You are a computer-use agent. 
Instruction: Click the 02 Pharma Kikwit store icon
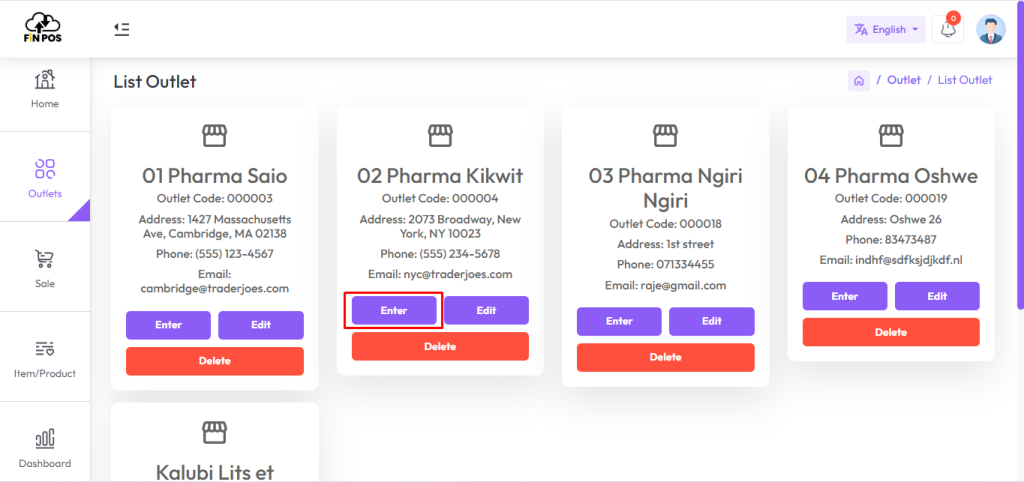(440, 135)
